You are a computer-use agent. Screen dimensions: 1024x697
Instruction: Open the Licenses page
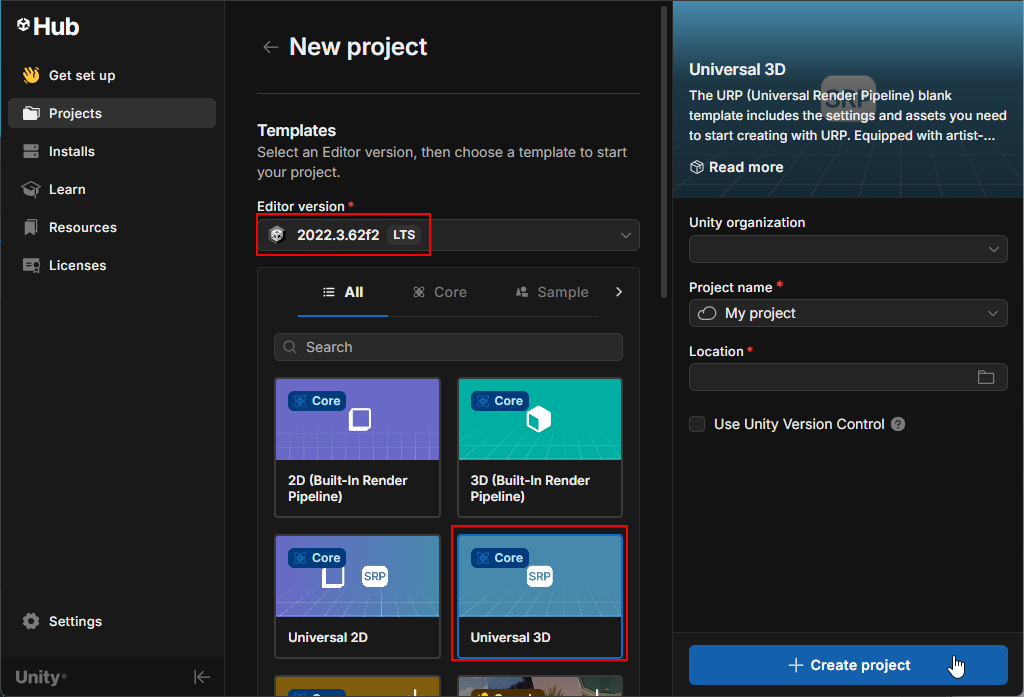click(x=77, y=265)
